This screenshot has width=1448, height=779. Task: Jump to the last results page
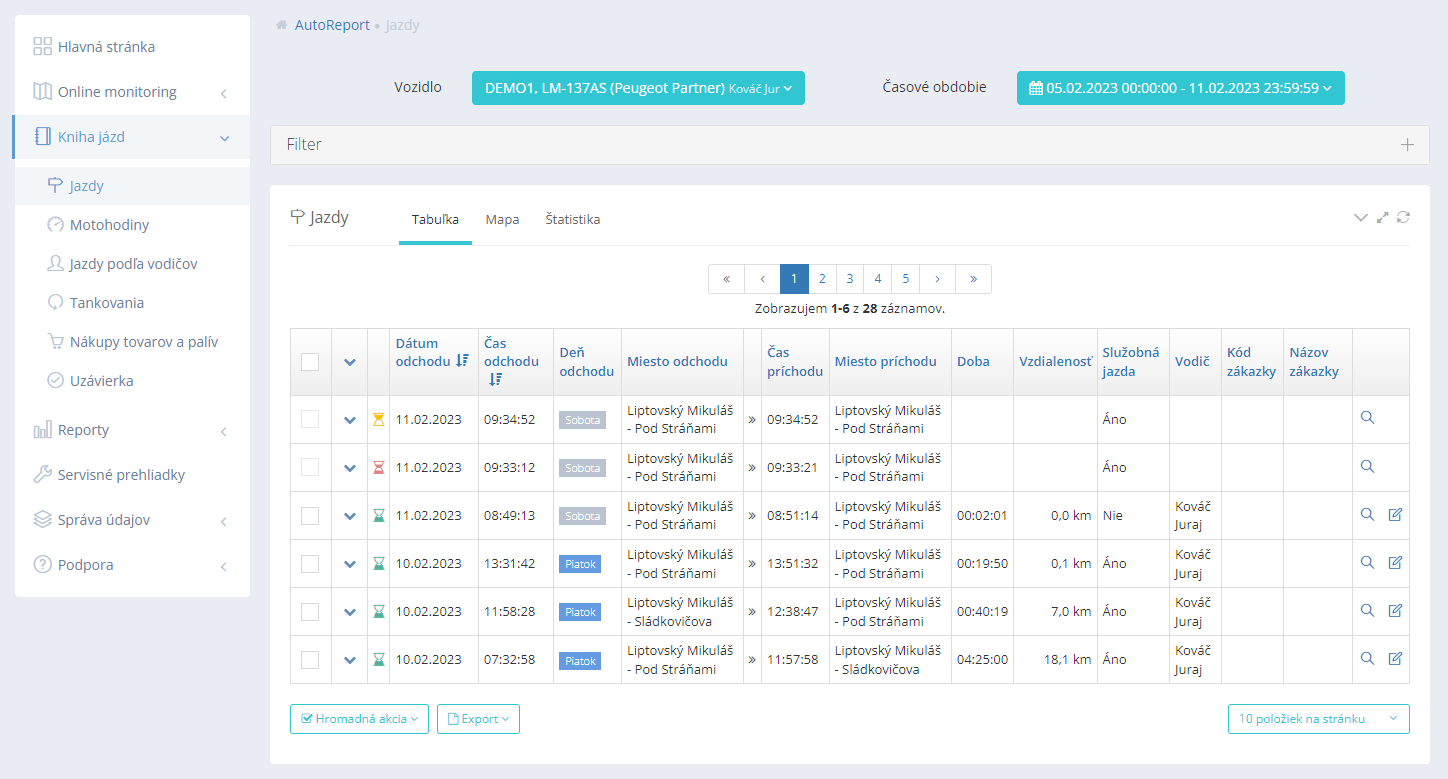973,279
